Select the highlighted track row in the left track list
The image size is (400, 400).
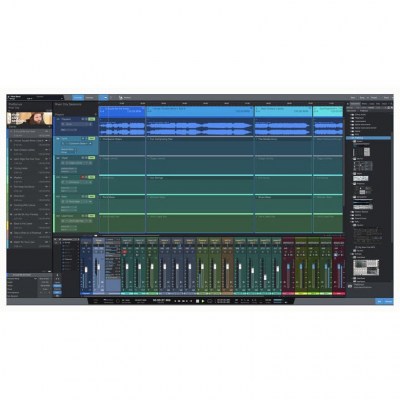(x=29, y=133)
